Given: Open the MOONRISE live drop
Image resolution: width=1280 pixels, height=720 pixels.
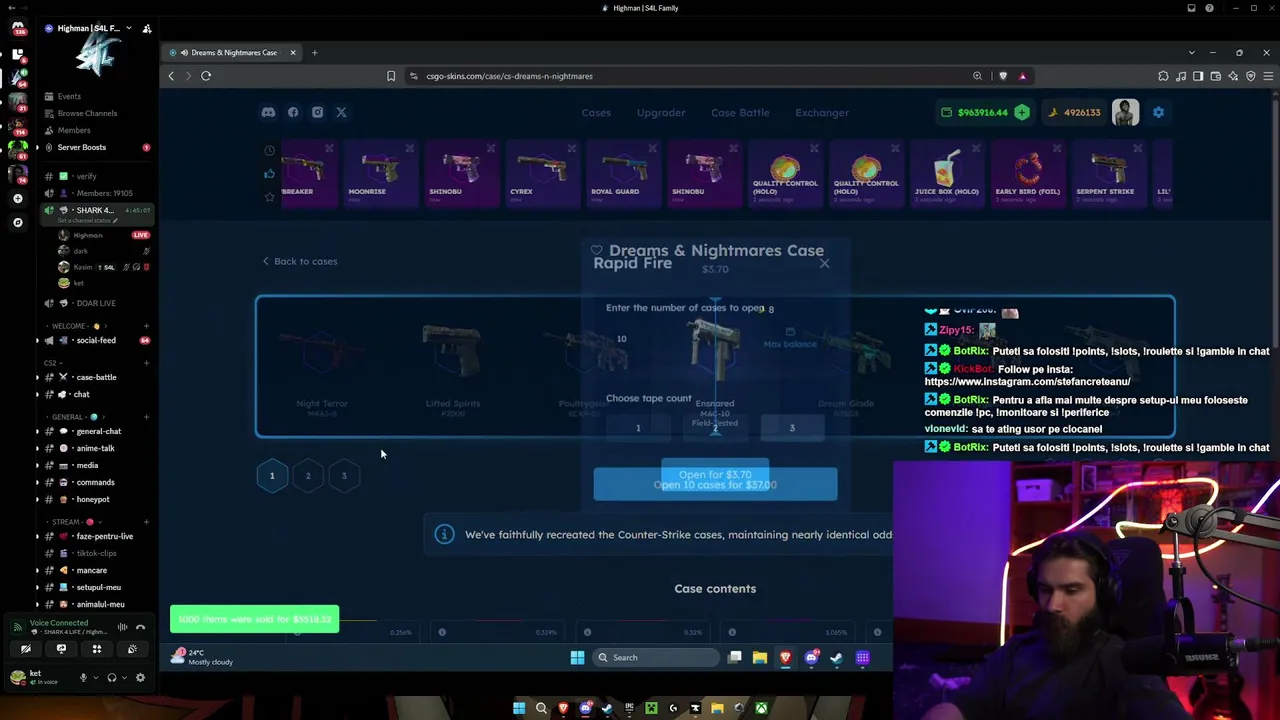Looking at the screenshot, I should click(379, 174).
